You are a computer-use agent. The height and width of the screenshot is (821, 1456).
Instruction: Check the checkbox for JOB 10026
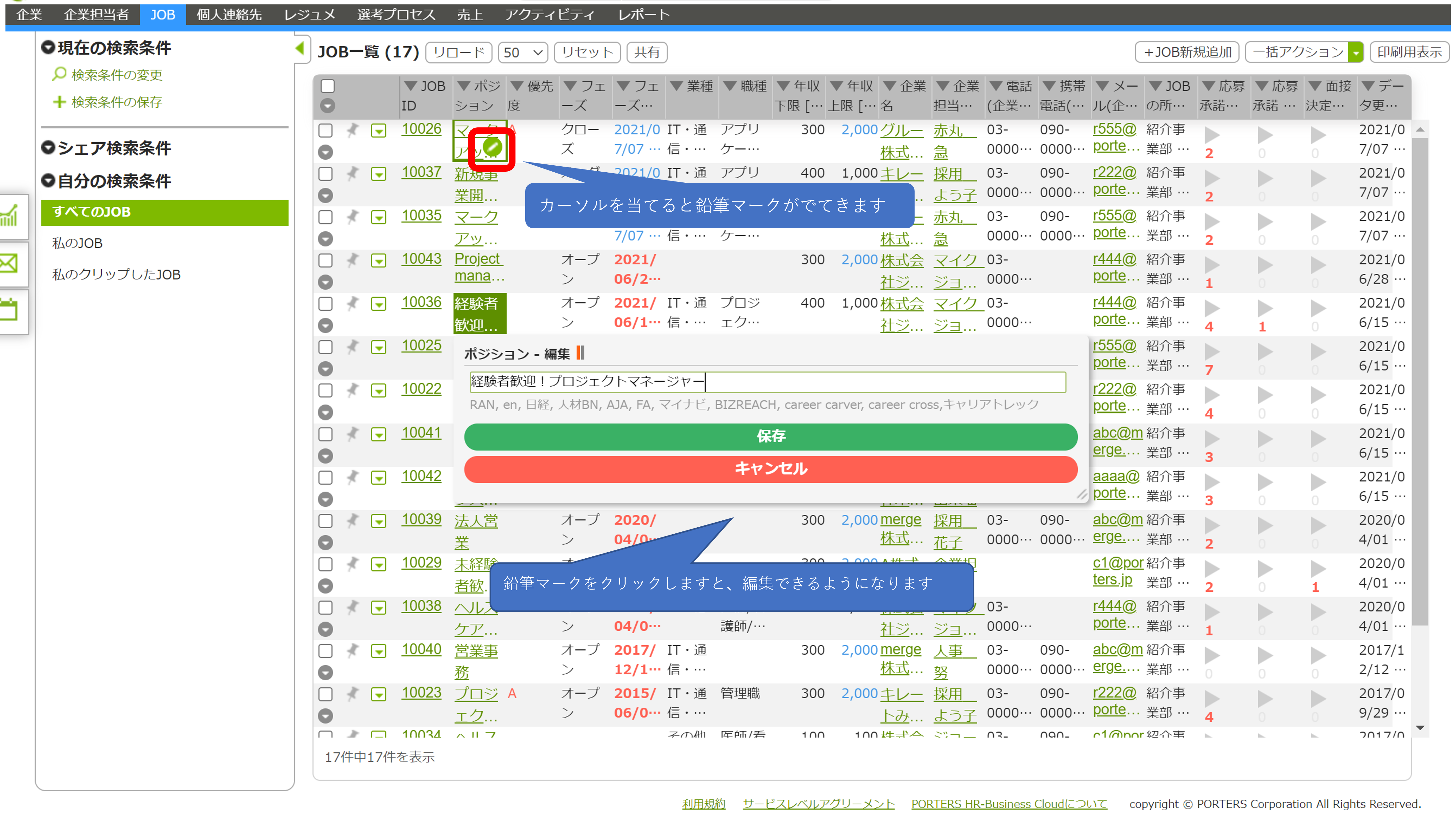[325, 131]
